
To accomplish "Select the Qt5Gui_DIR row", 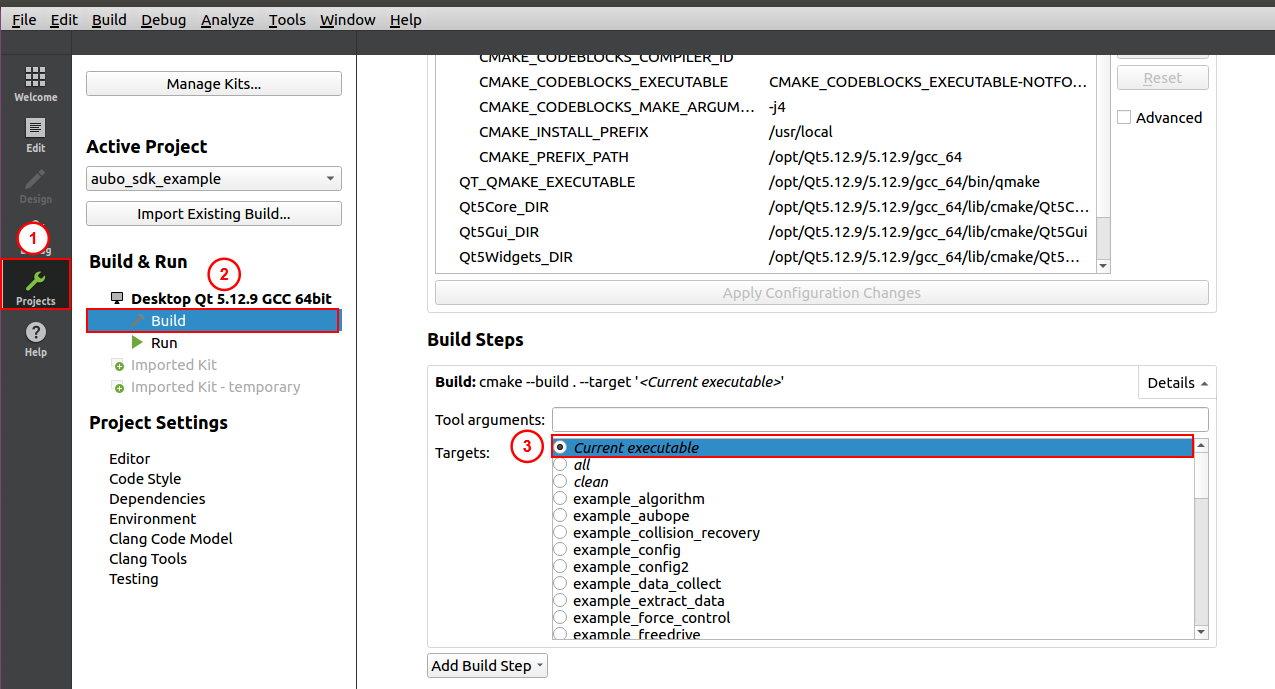I will click(766, 232).
